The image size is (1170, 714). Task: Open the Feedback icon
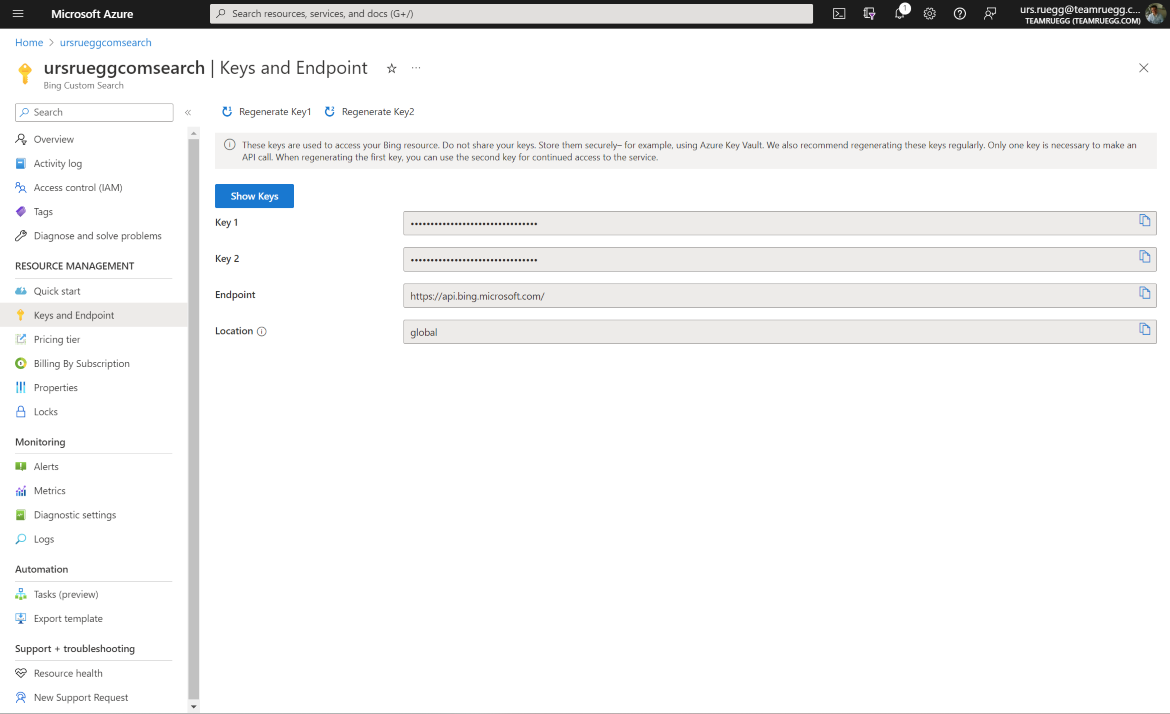(990, 13)
